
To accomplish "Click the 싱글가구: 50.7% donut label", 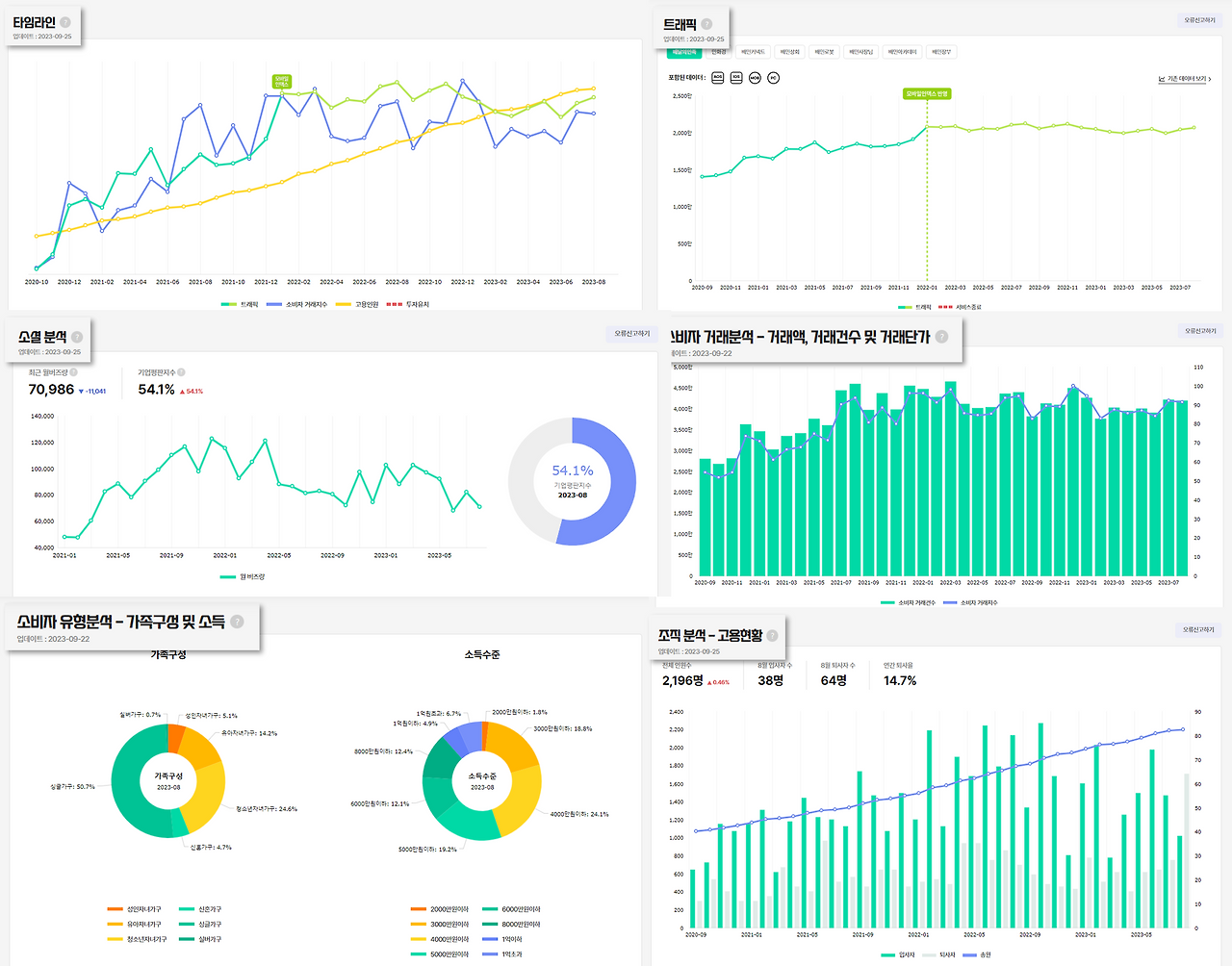I will 72,787.
